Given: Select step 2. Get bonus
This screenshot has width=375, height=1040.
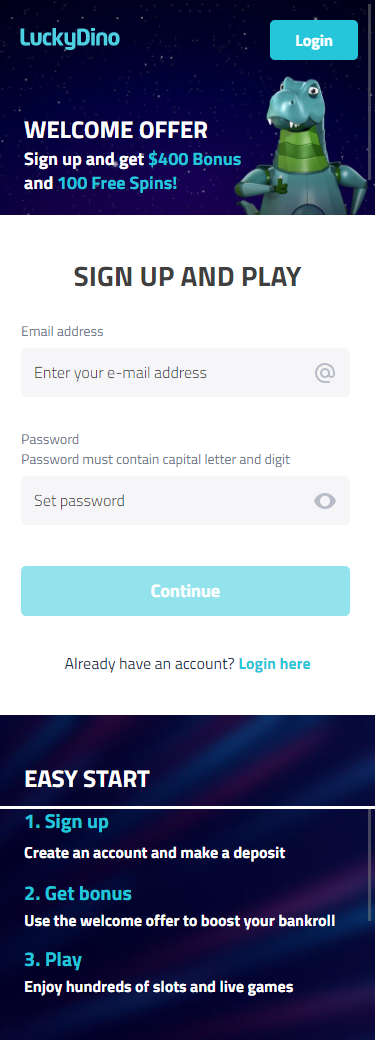Looking at the screenshot, I should 78,893.
